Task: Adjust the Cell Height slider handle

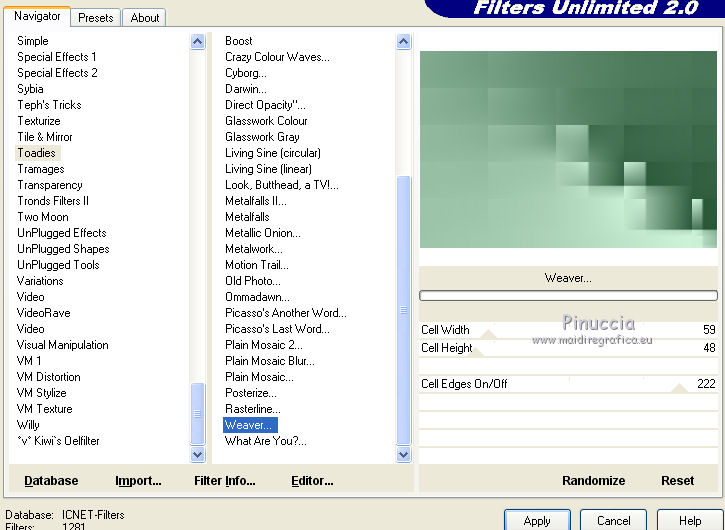Action: 474,352
